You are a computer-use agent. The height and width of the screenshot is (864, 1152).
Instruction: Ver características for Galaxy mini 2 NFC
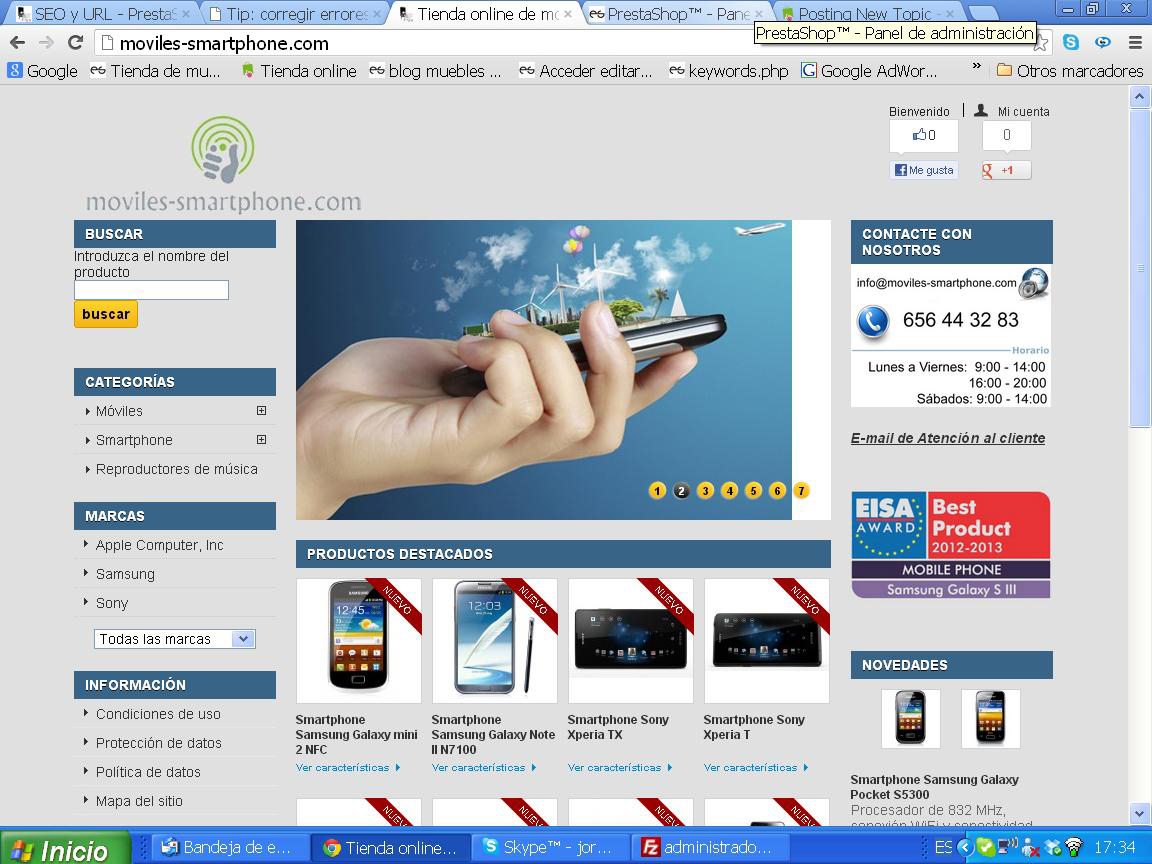[x=348, y=768]
